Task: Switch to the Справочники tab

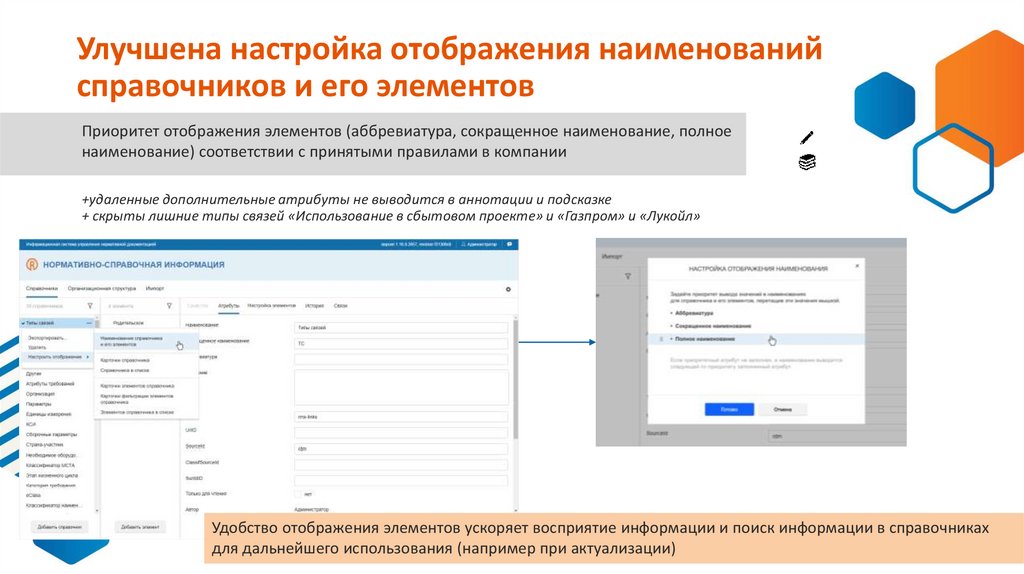Action: coord(42,288)
